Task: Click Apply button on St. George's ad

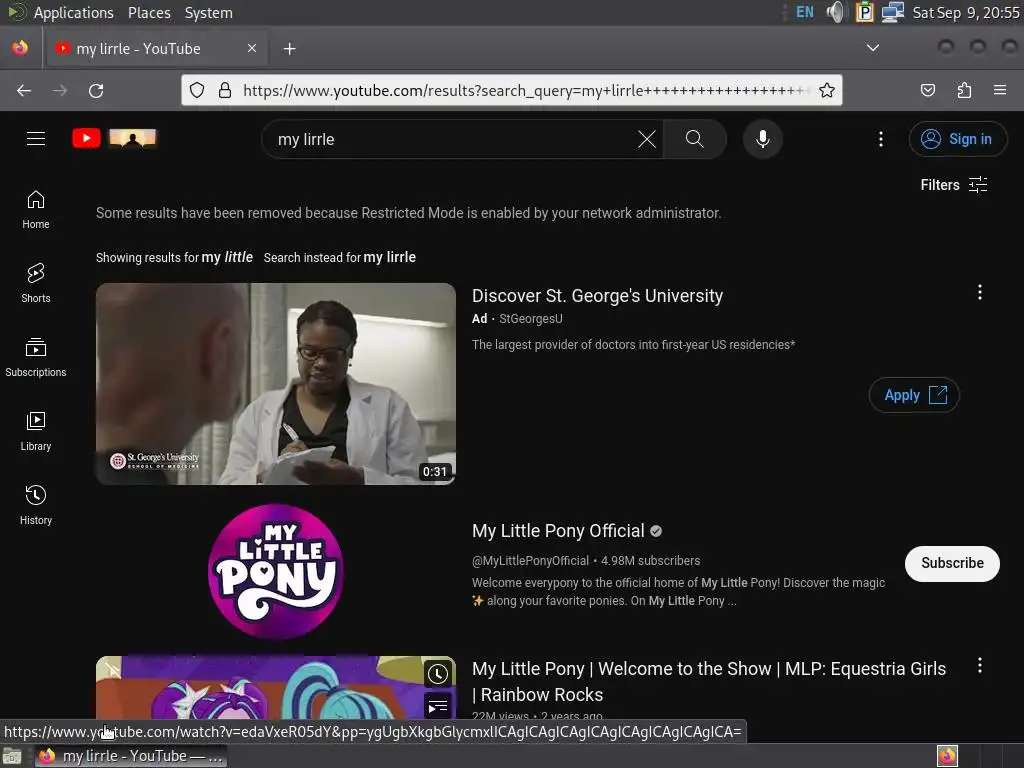Action: tap(914, 395)
